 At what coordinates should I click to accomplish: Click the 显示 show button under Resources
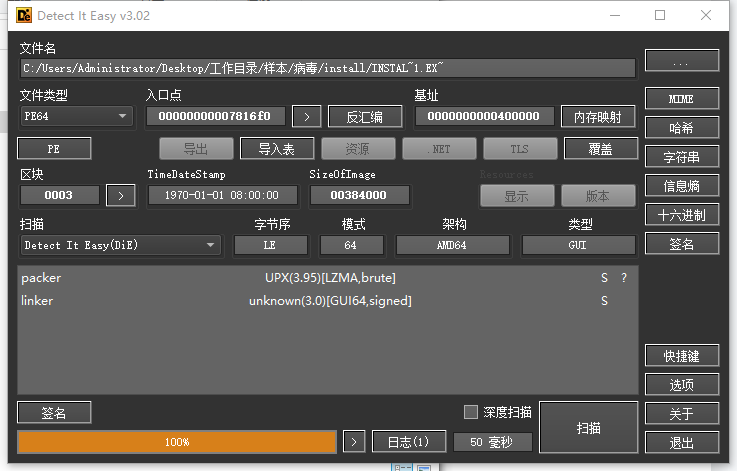click(x=517, y=196)
